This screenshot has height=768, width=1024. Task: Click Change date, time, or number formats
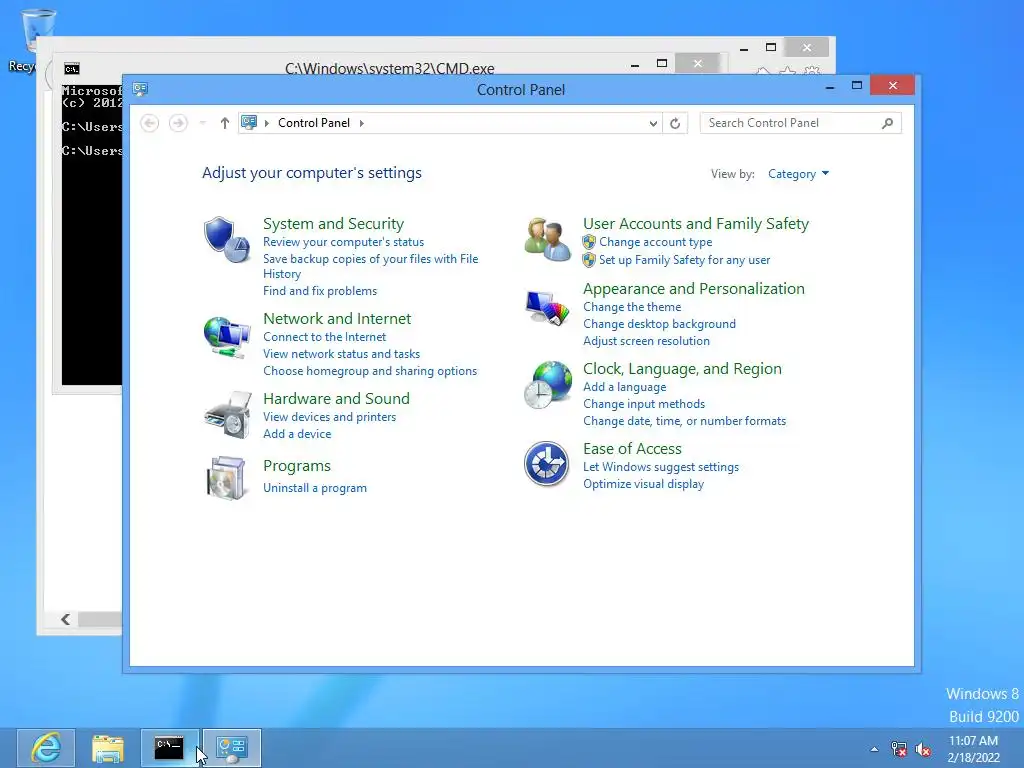[684, 421]
